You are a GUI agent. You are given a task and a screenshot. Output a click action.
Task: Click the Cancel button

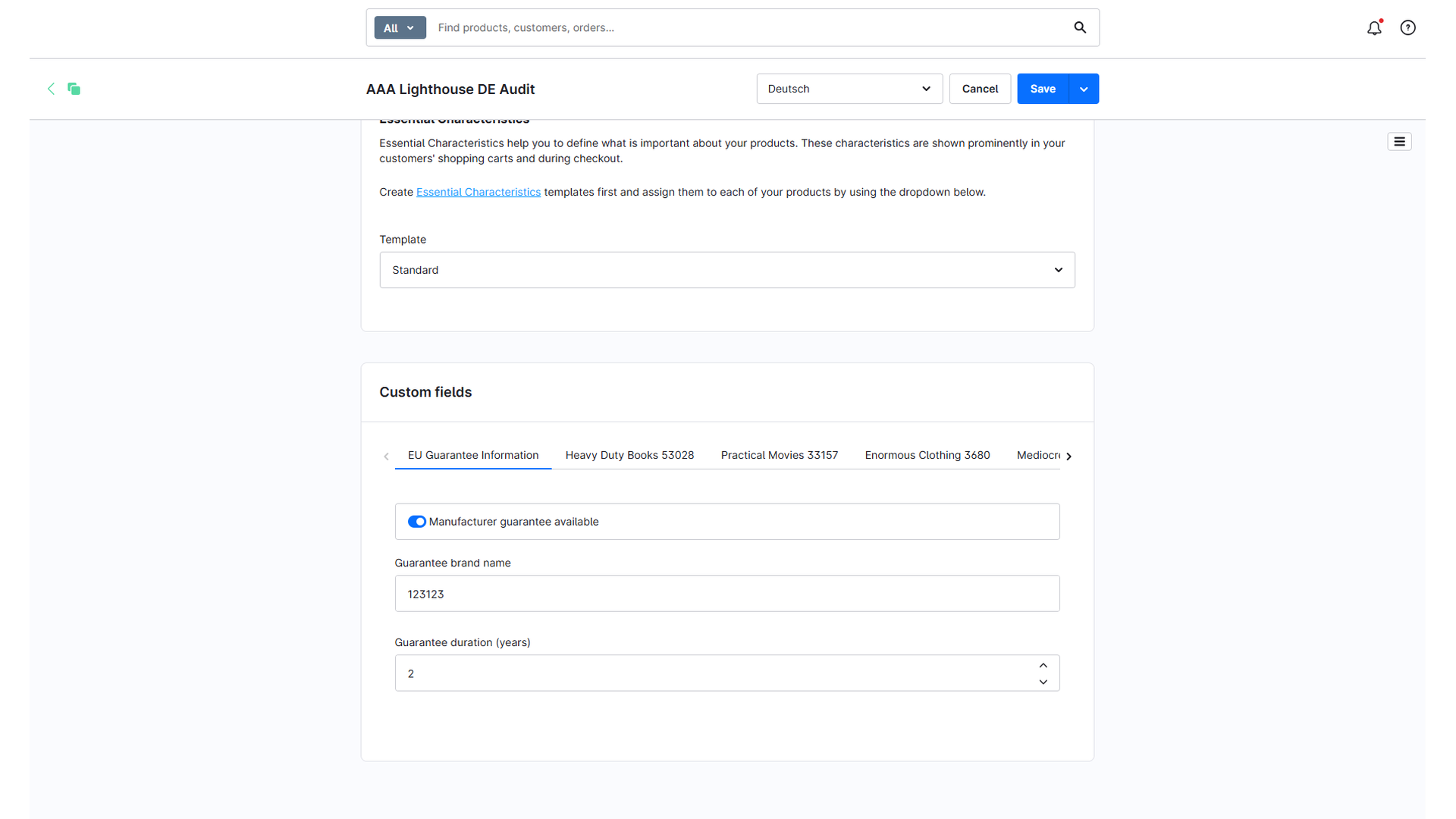pos(980,89)
